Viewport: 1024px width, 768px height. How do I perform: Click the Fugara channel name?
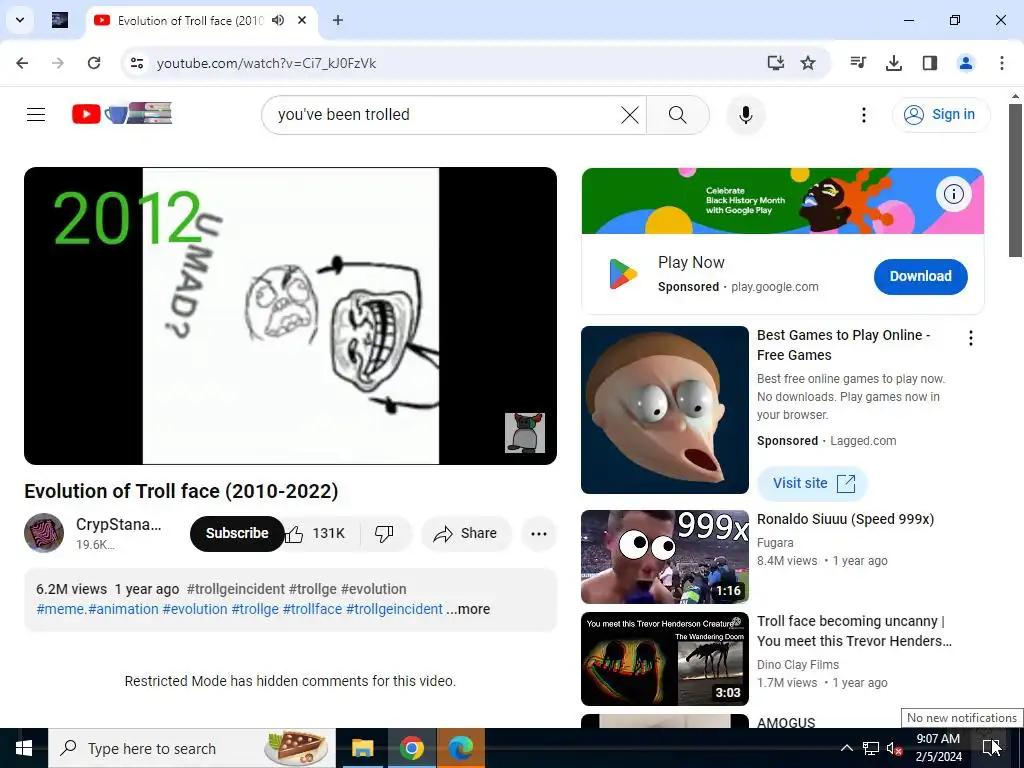(775, 543)
